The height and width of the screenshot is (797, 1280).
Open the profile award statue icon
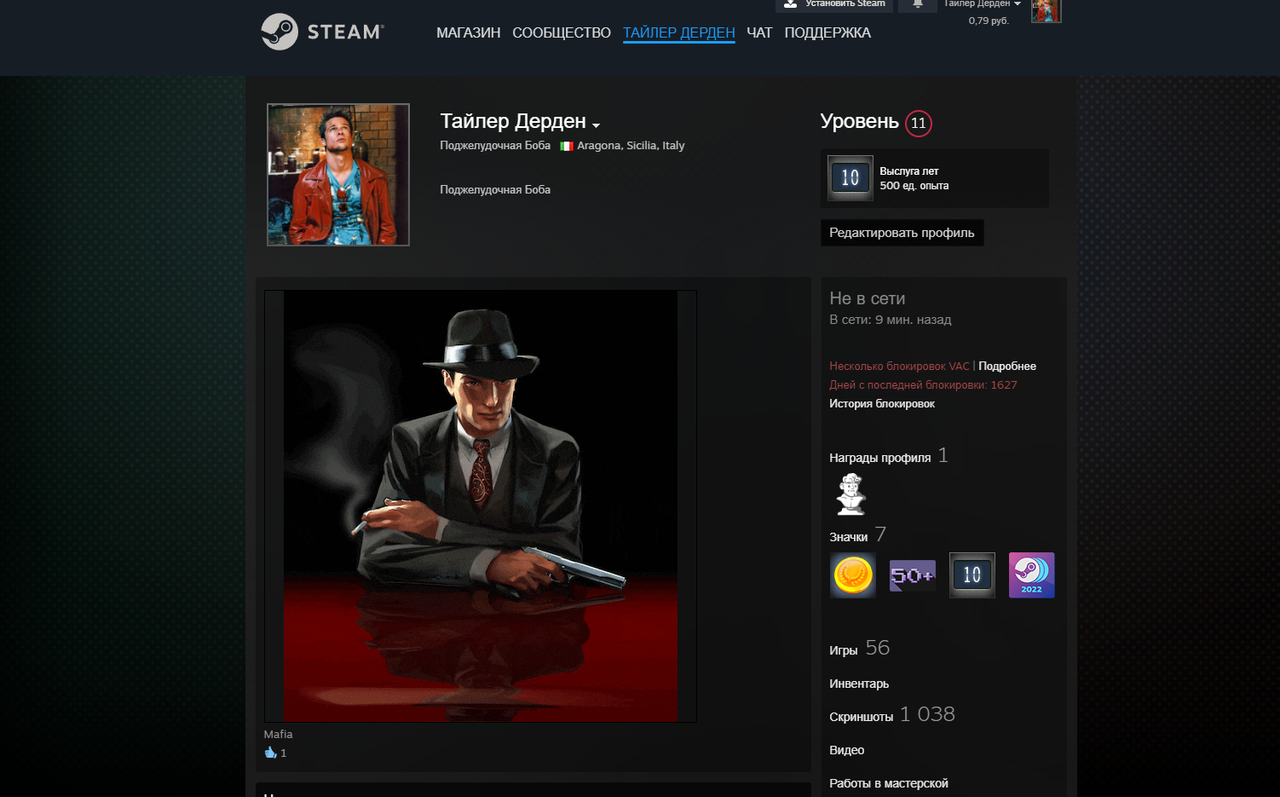pyautogui.click(x=851, y=494)
